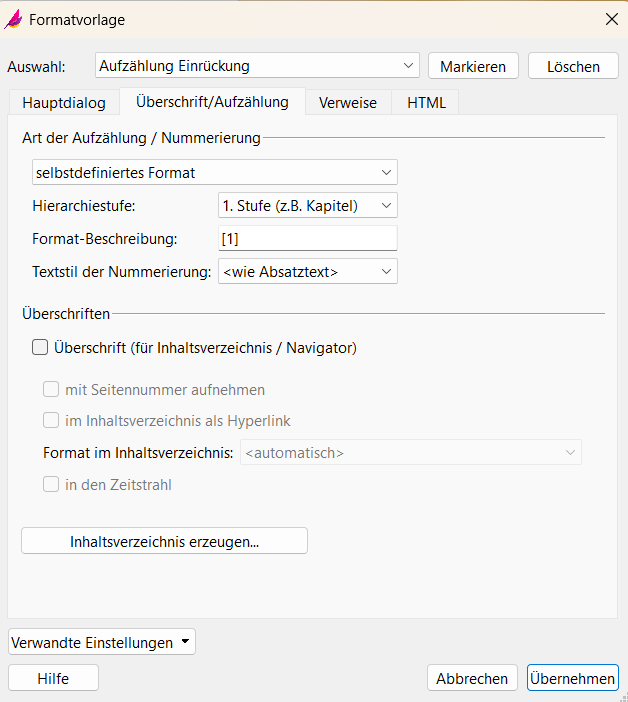Tick the in den Zeitstrahl checkbox
The image size is (628, 702).
tap(51, 485)
